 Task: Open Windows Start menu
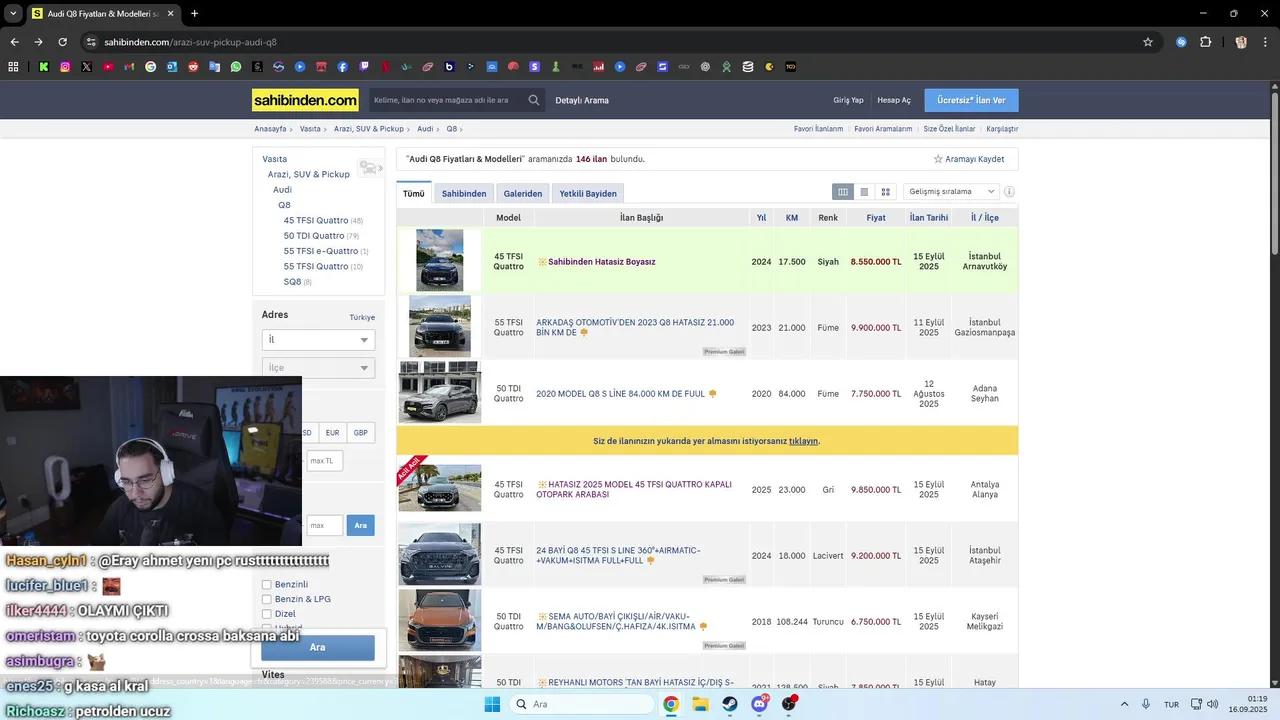pos(492,704)
